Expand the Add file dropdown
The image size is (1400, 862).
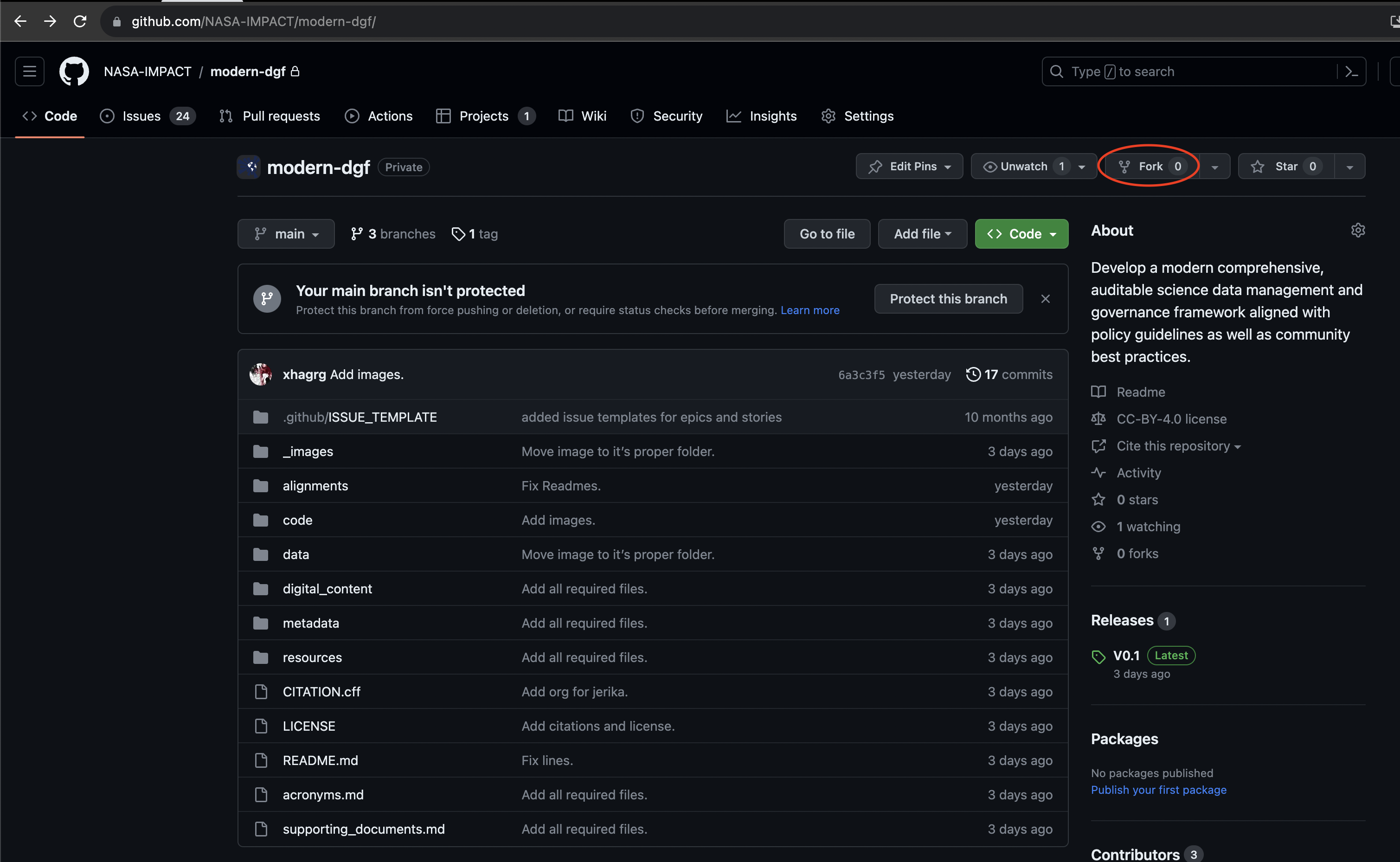pyautogui.click(x=922, y=234)
